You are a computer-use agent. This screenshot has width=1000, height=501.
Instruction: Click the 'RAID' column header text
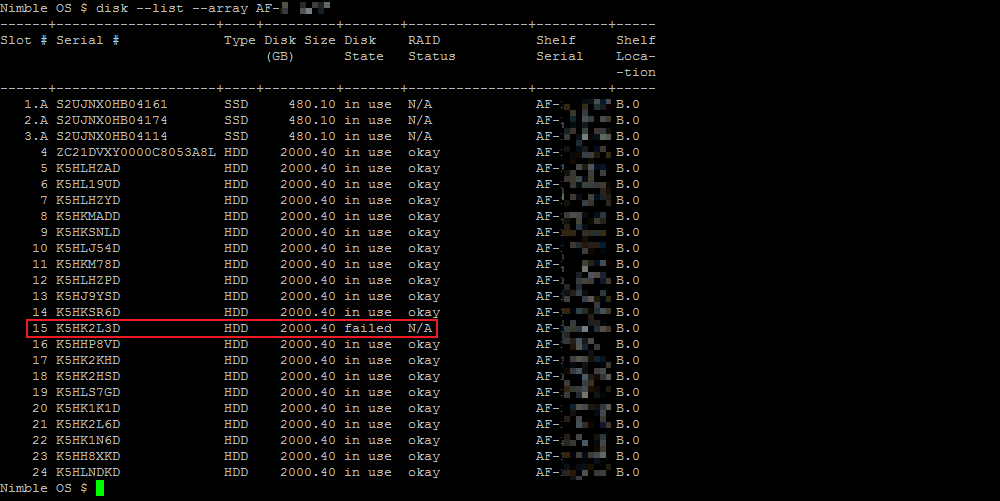(x=424, y=40)
